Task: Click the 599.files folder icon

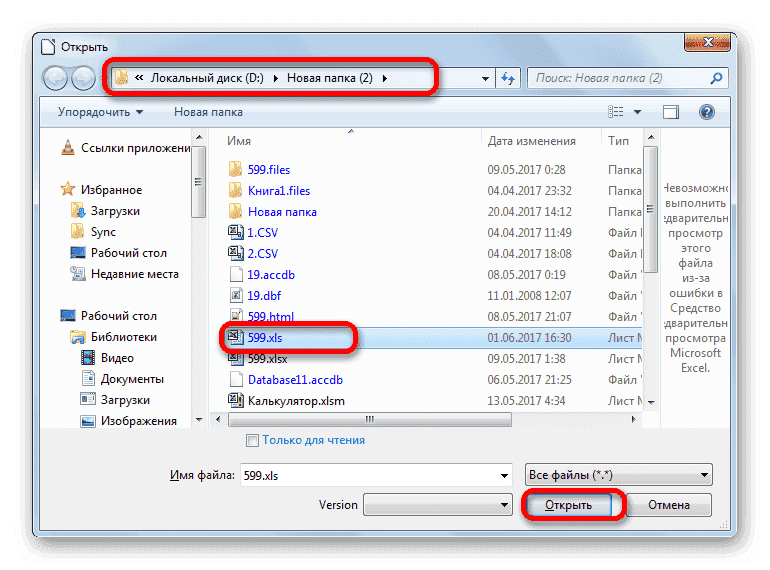Action: (x=235, y=169)
